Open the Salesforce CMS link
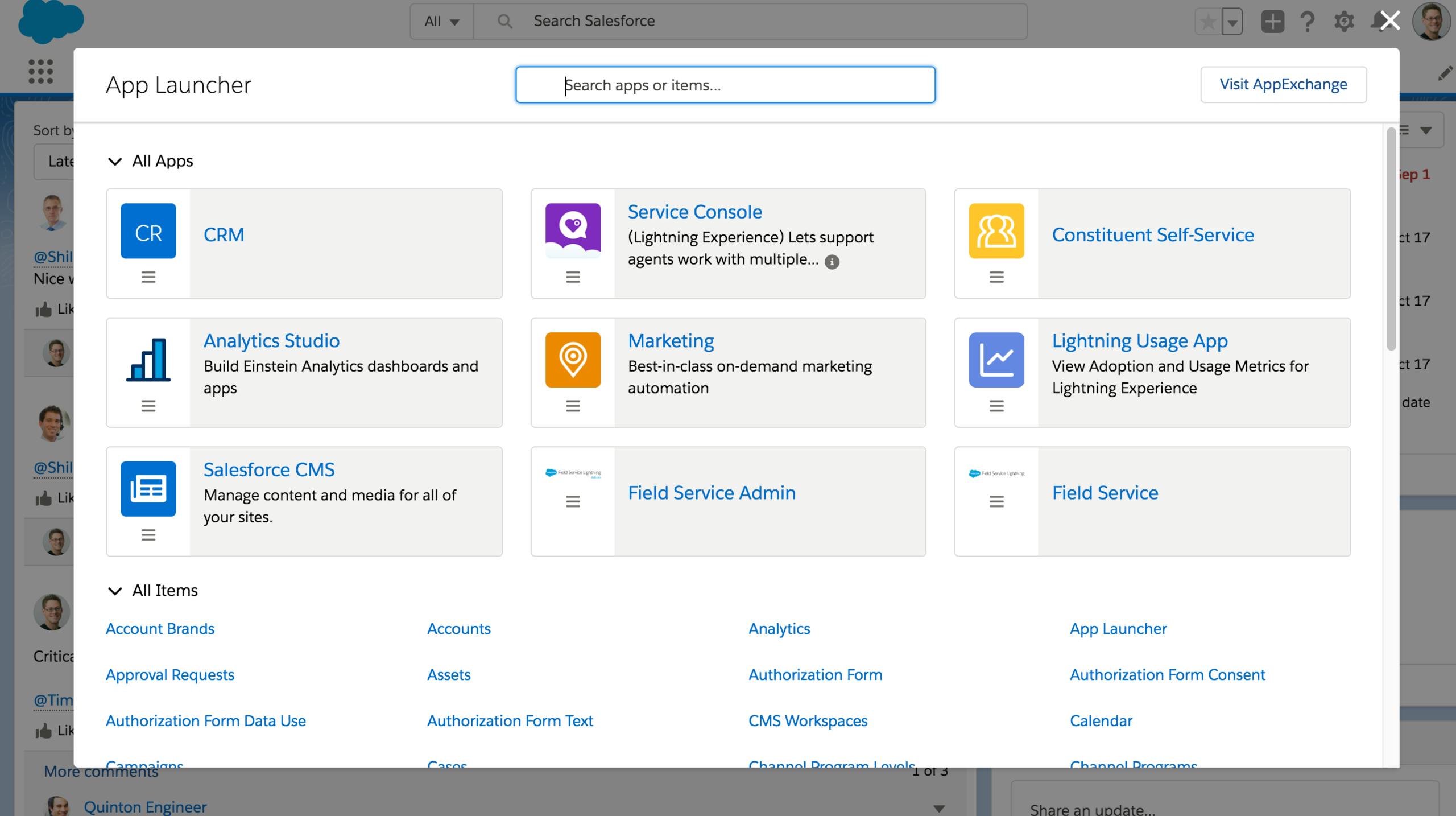Viewport: 1456px width, 816px height. coord(269,469)
